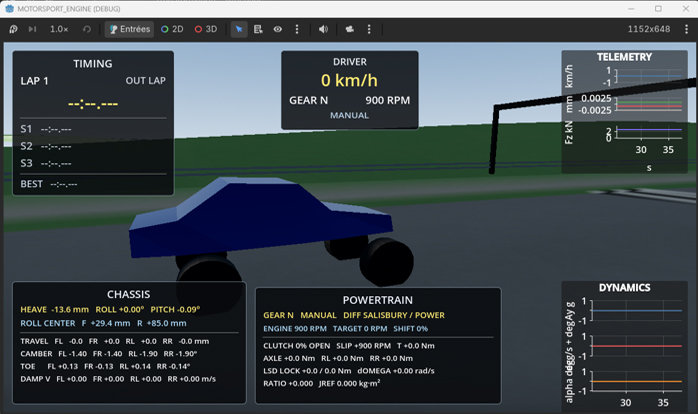Screen dimensions: 698x414
Task: Toggle the camera override icon
Action: [349, 29]
